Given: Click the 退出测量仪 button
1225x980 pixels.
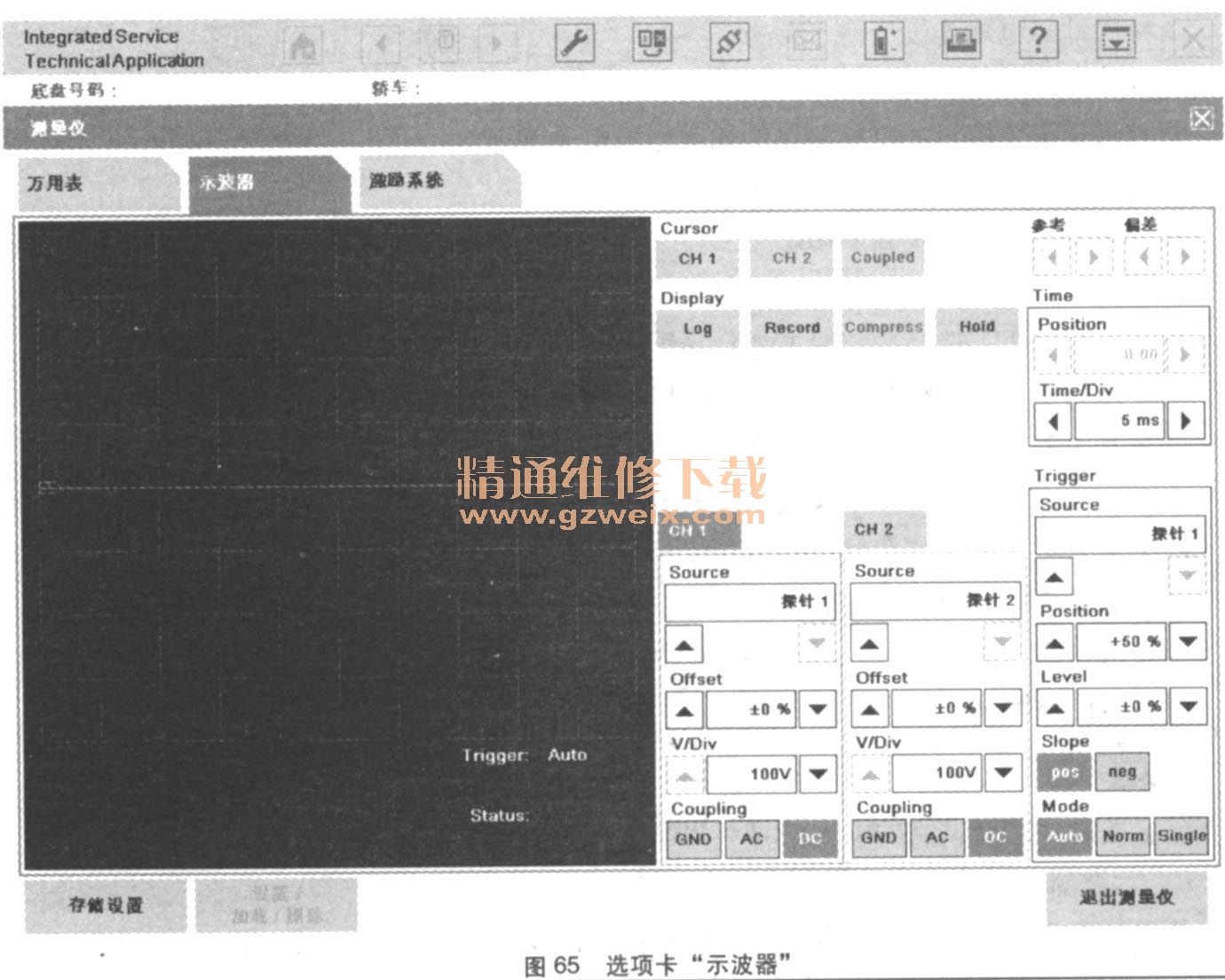Looking at the screenshot, I should 1126,898.
